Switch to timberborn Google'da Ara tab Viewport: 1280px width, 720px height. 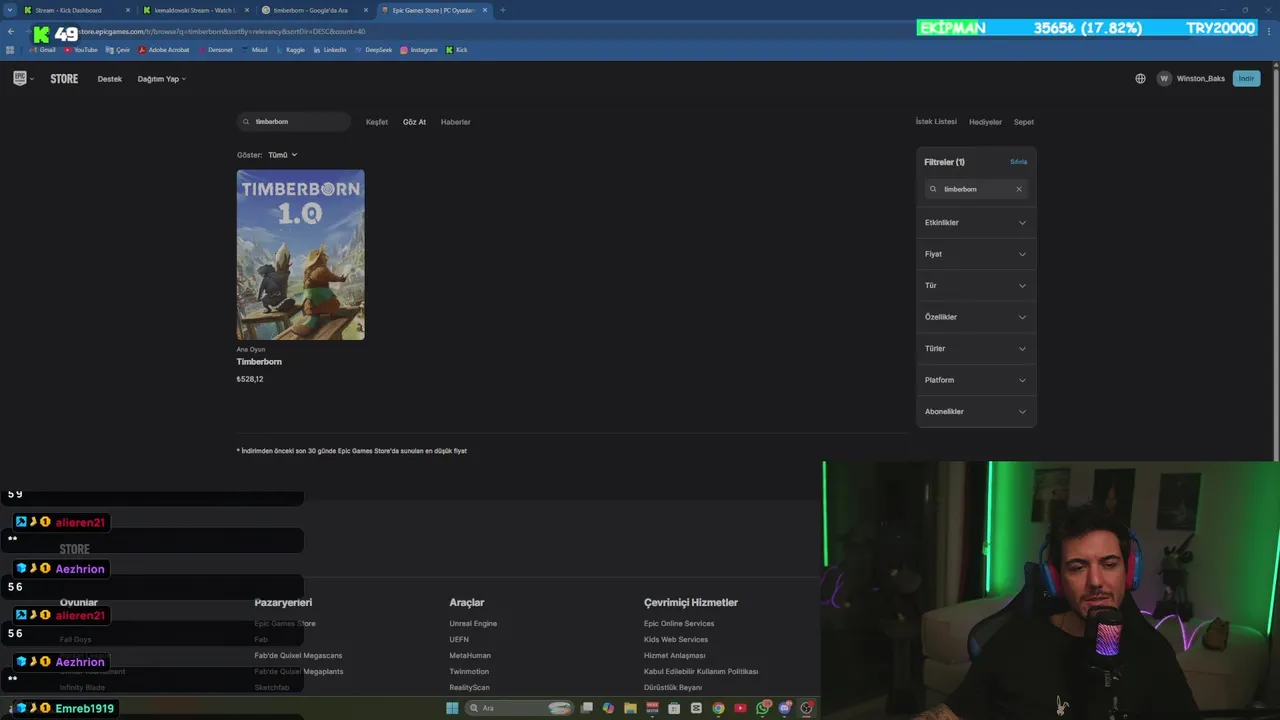314,10
